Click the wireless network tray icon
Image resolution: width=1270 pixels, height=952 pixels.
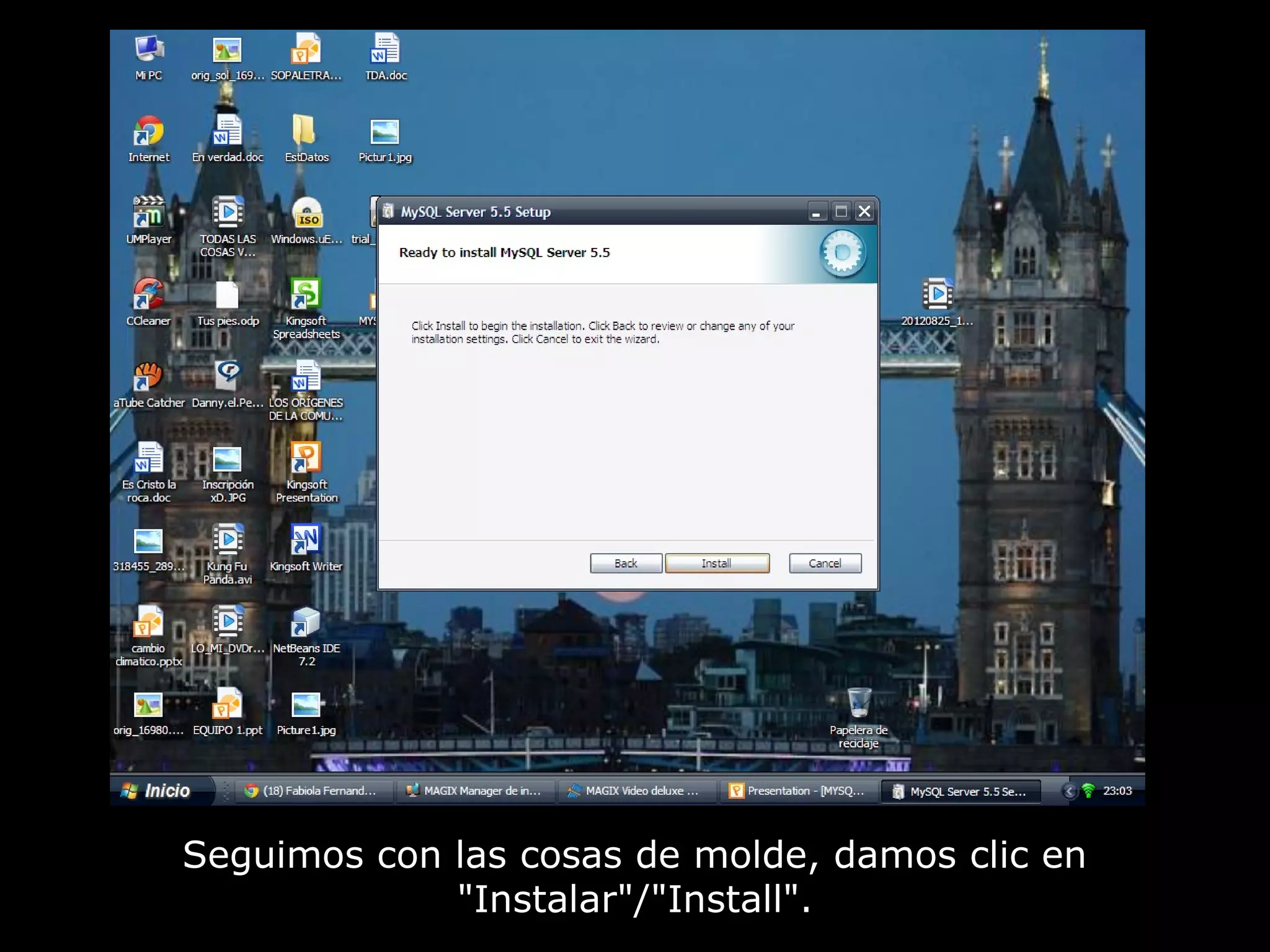1088,791
